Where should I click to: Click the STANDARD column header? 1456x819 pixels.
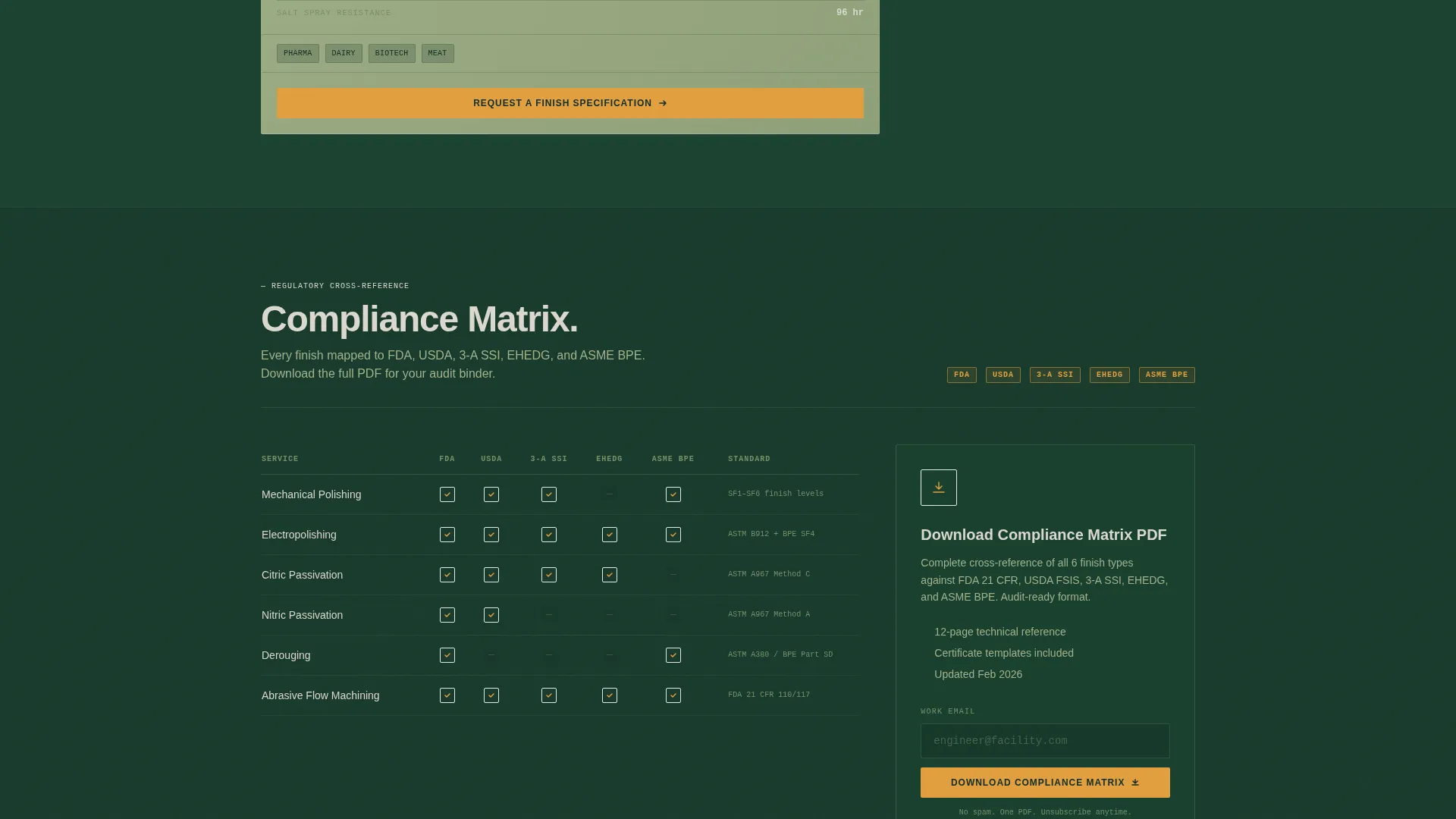pos(749,459)
